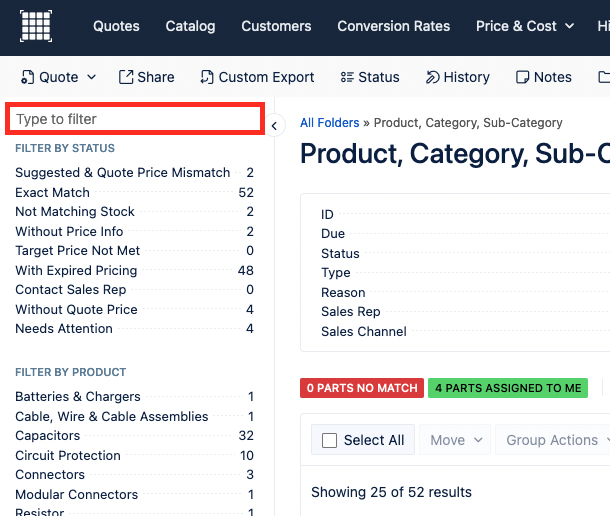The image size is (610, 516).
Task: Open the Price & Cost dropdown
Action: tap(525, 26)
